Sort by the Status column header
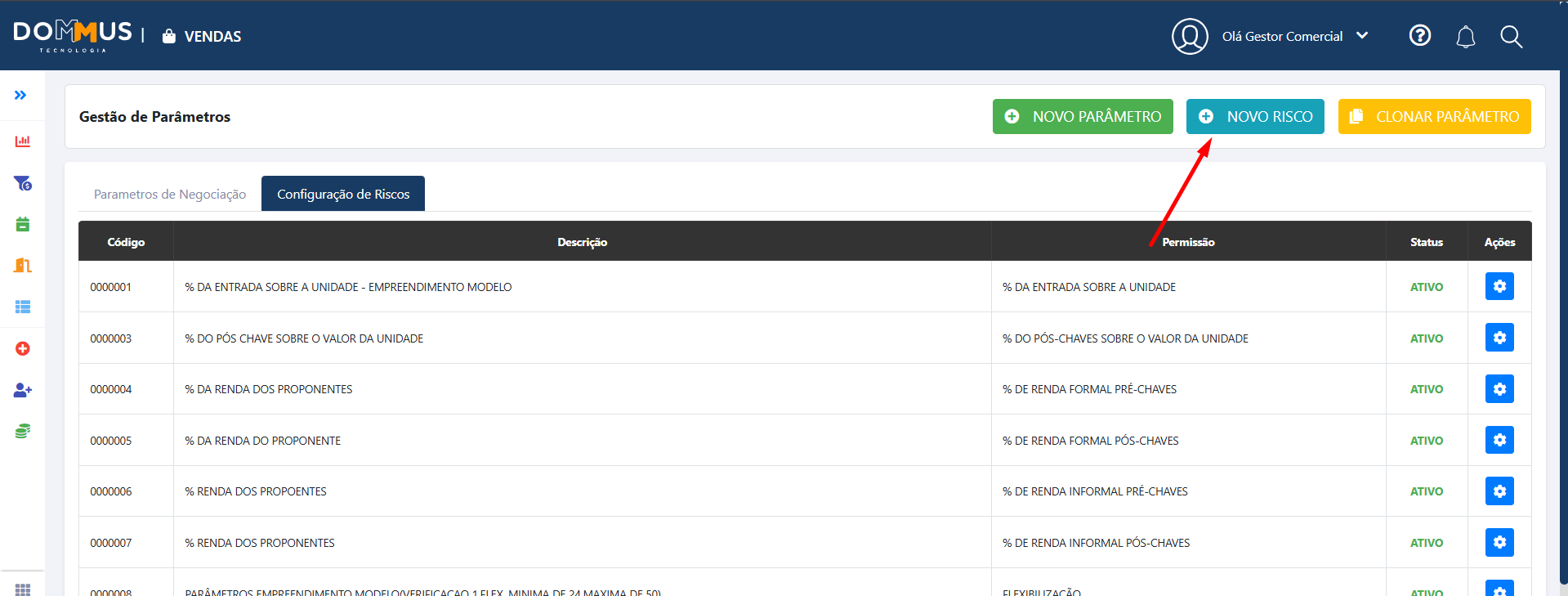The image size is (1568, 596). click(x=1427, y=242)
